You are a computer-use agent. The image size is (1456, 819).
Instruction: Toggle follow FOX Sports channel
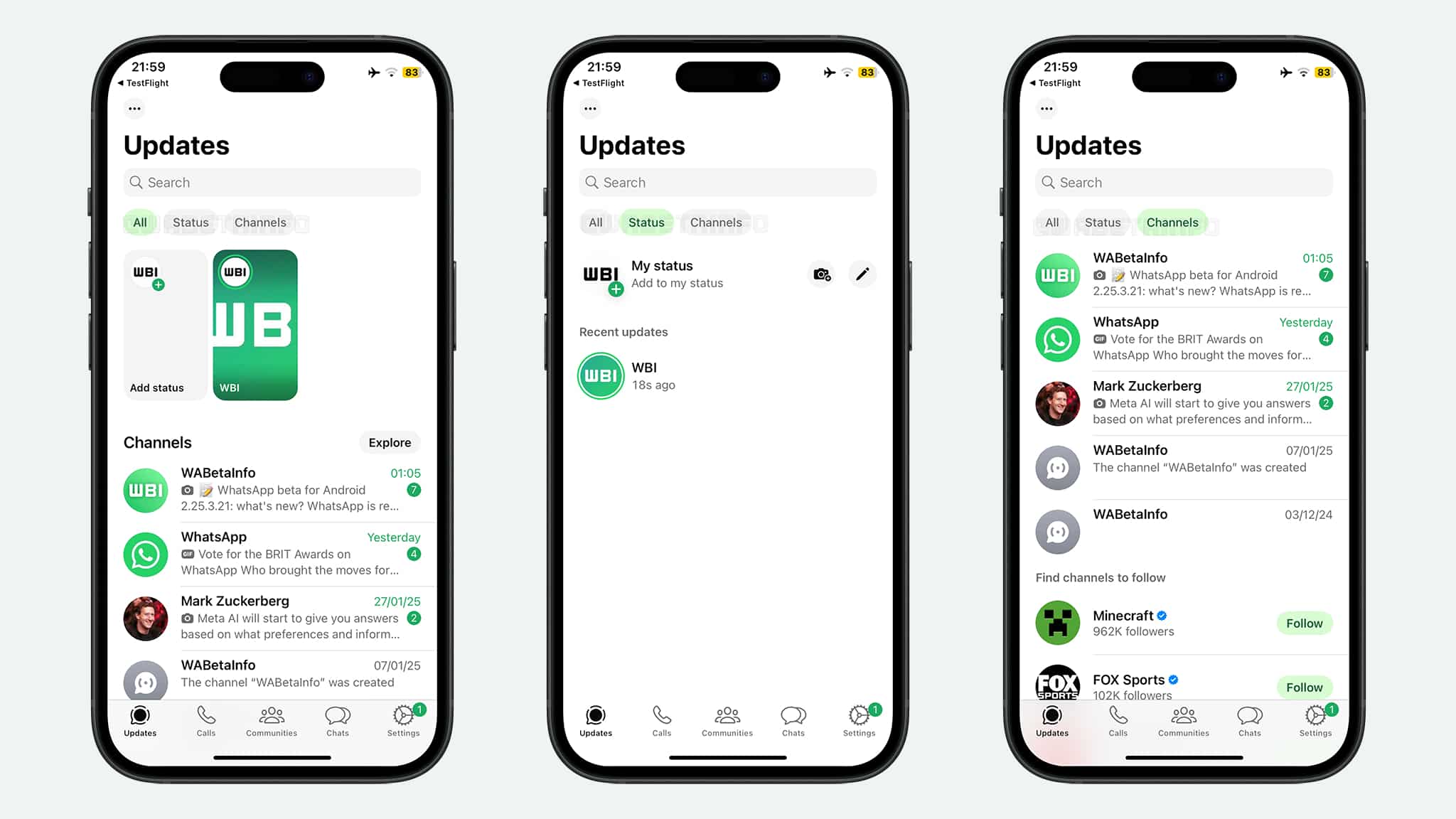[1304, 687]
